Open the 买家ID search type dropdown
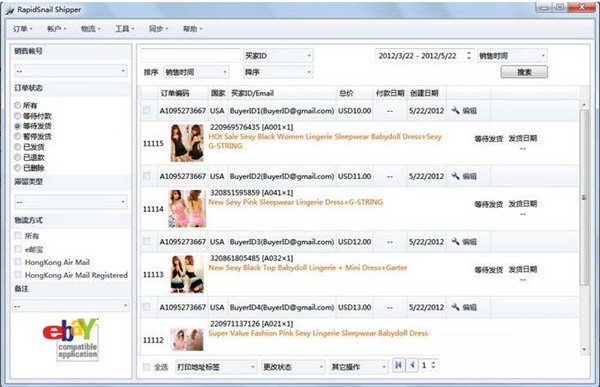This screenshot has width=600, height=387. point(278,56)
